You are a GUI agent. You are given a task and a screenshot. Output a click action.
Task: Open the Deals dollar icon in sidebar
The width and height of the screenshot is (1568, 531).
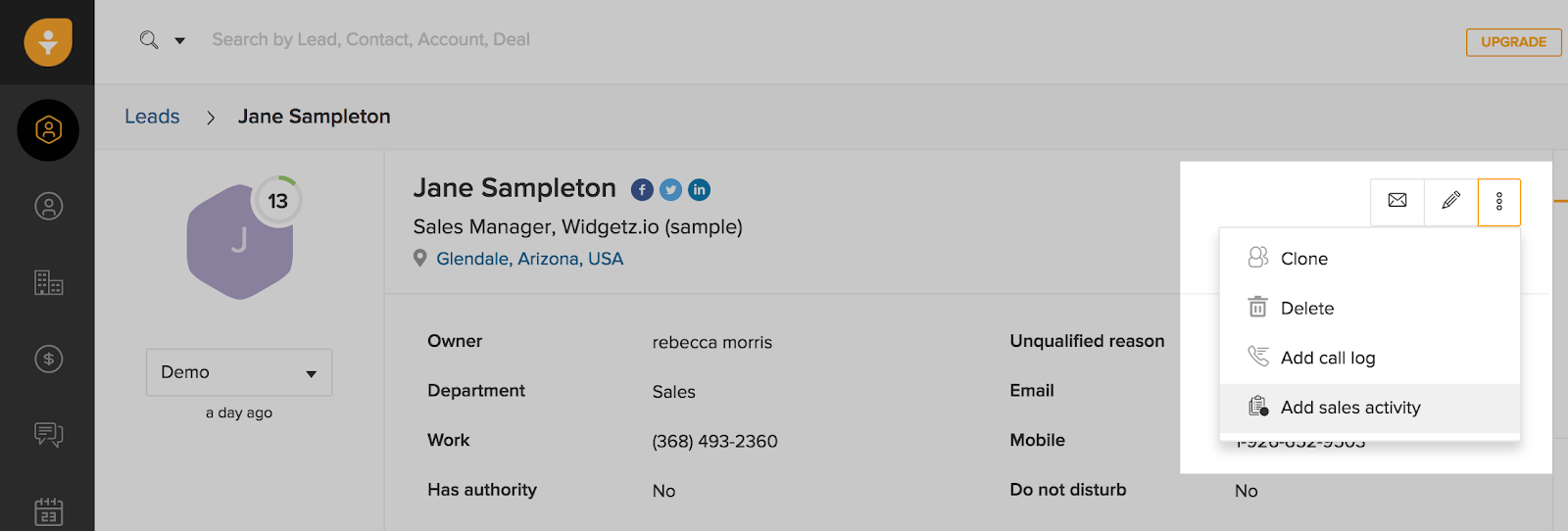point(48,360)
